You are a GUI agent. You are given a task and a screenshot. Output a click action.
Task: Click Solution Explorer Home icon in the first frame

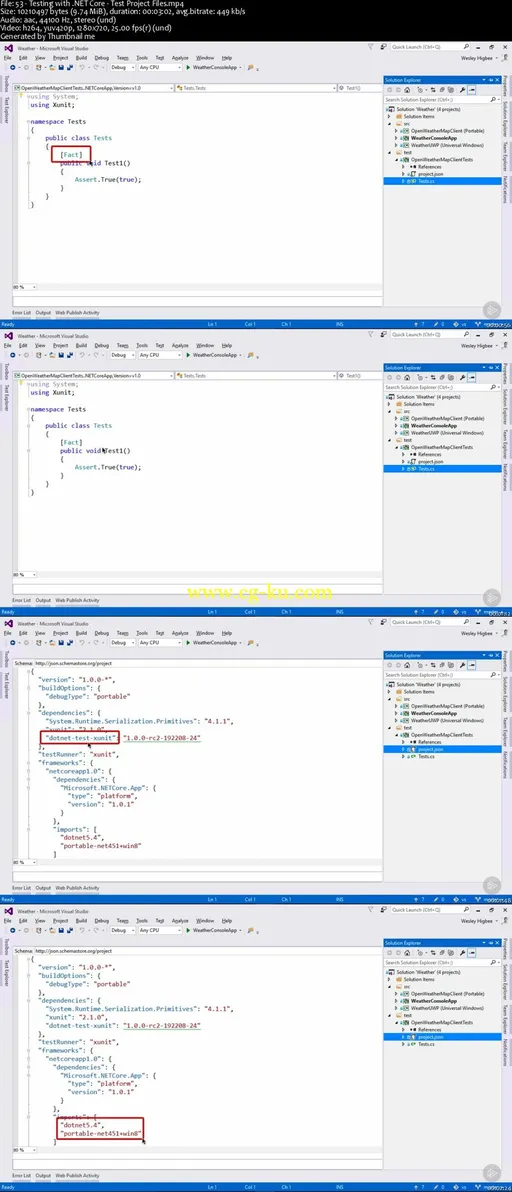tap(407, 90)
